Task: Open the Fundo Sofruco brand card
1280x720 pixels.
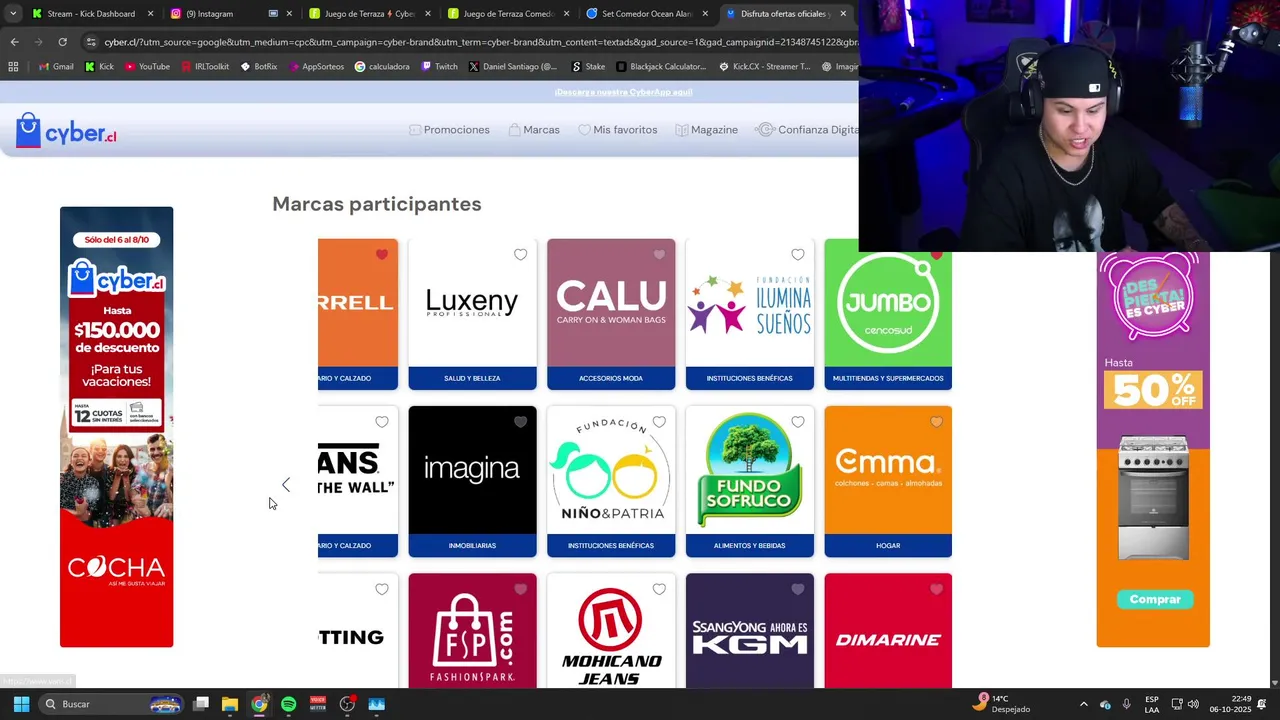Action: (750, 481)
